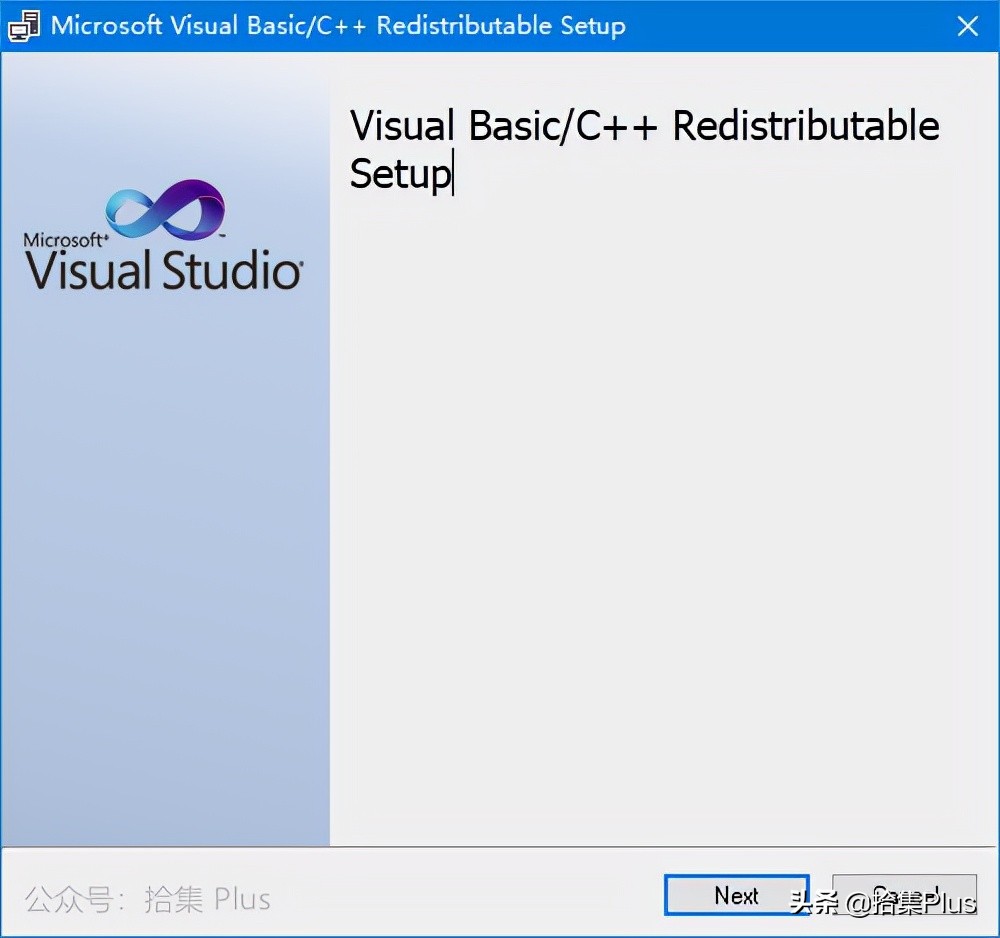
Task: Click the Visual Studio infinity logo
Action: (166, 212)
